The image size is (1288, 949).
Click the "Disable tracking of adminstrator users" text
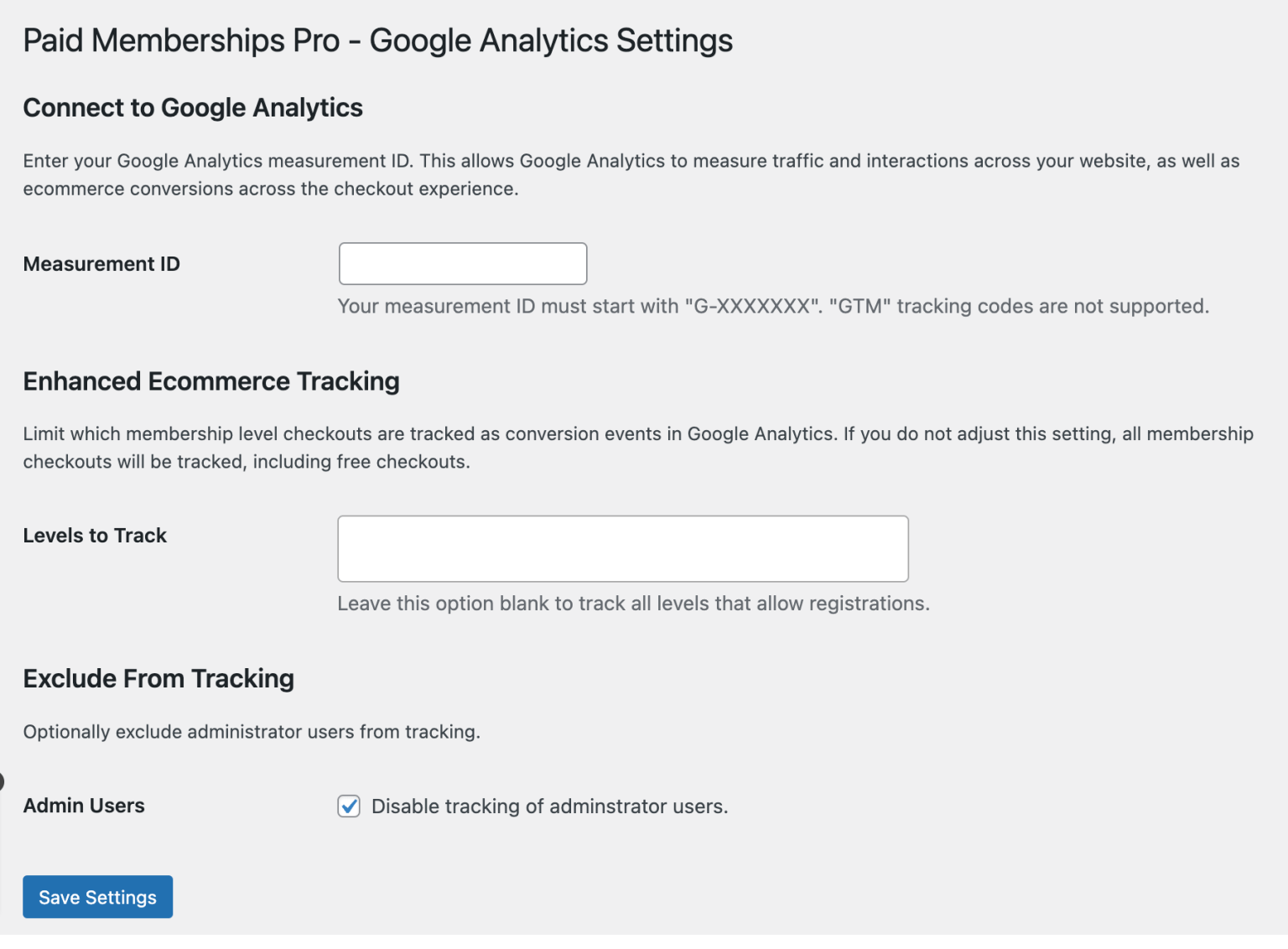tap(549, 806)
